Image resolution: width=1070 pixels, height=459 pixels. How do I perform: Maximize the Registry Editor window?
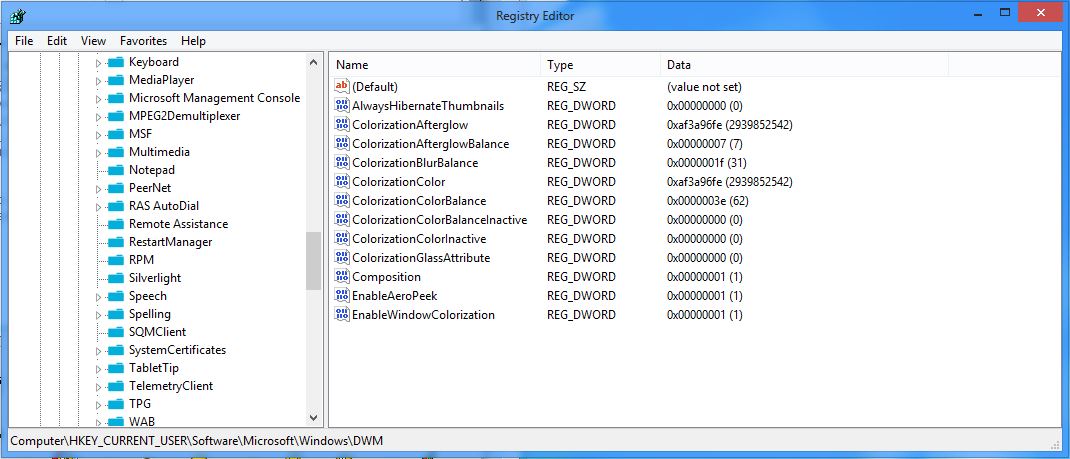point(1004,12)
